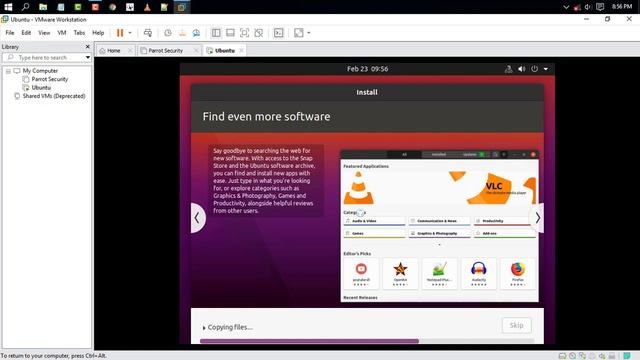Close the Library panel
This screenshot has width=640, height=360.
[87, 47]
